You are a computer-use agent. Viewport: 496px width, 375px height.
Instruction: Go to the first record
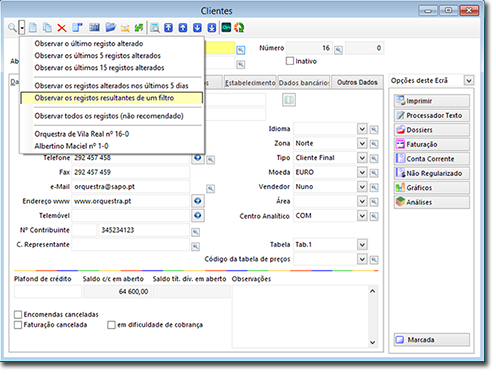169,28
